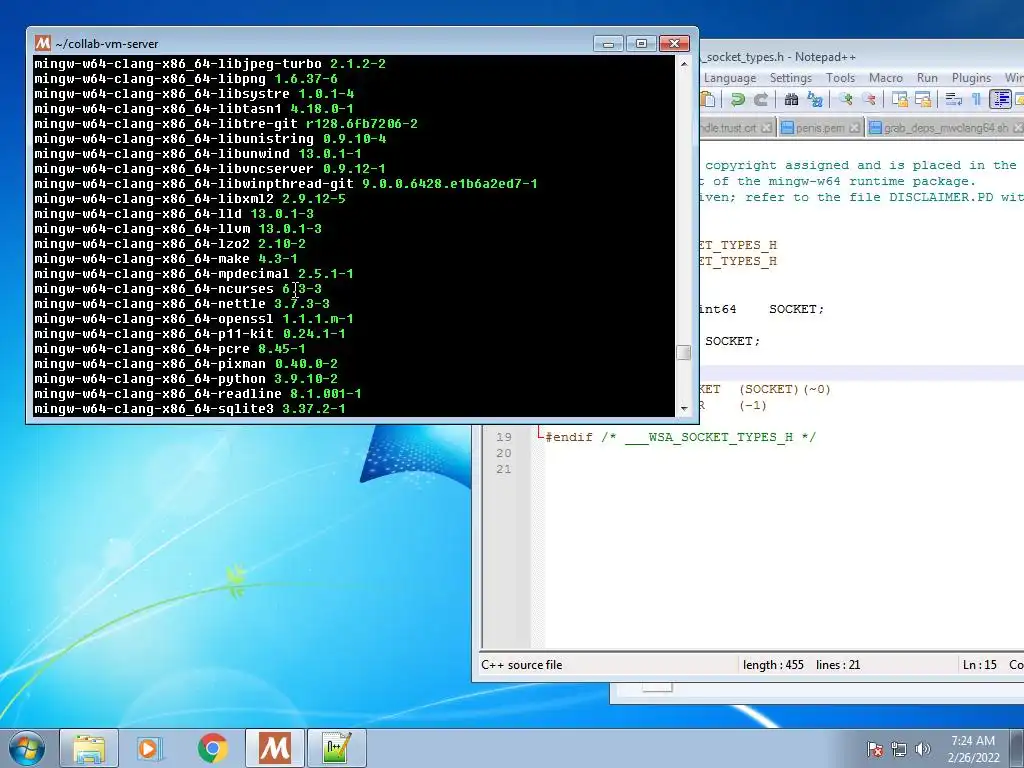Screen dimensions: 1024x768
Task: Click the Paste icon in Notepad++ toolbar
Action: click(708, 99)
